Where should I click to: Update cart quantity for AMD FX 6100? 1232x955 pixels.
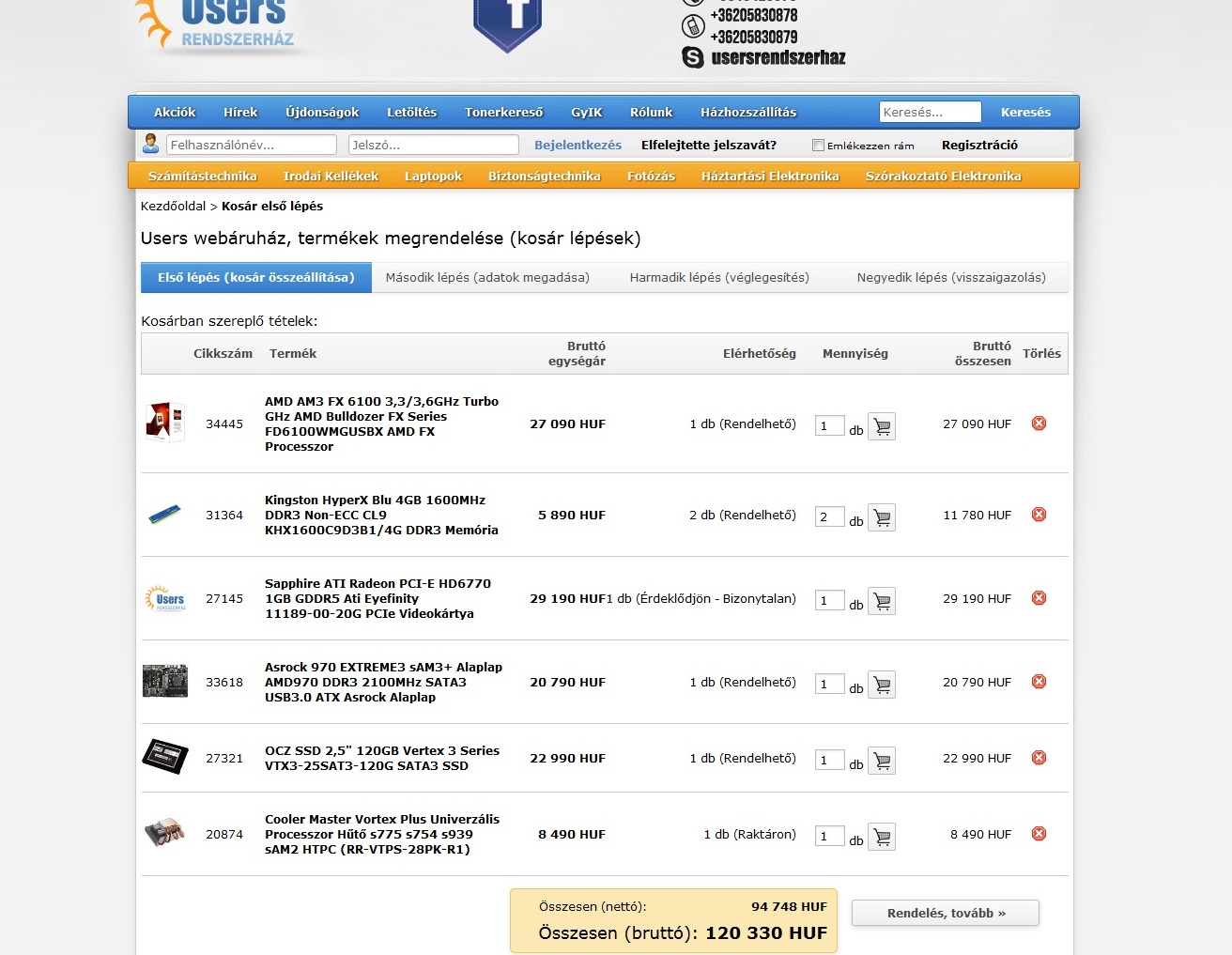click(882, 427)
